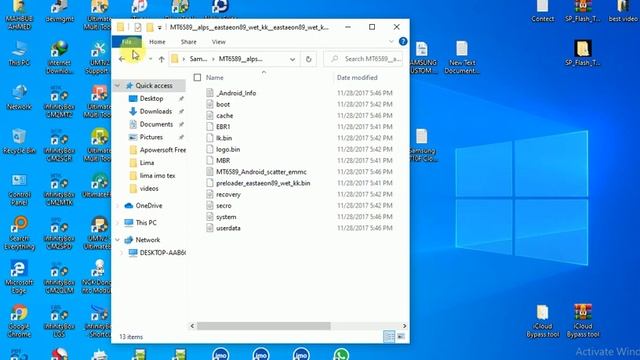Select Control Panel desktop icon
The height and width of the screenshot is (360, 640).
pyautogui.click(x=19, y=189)
